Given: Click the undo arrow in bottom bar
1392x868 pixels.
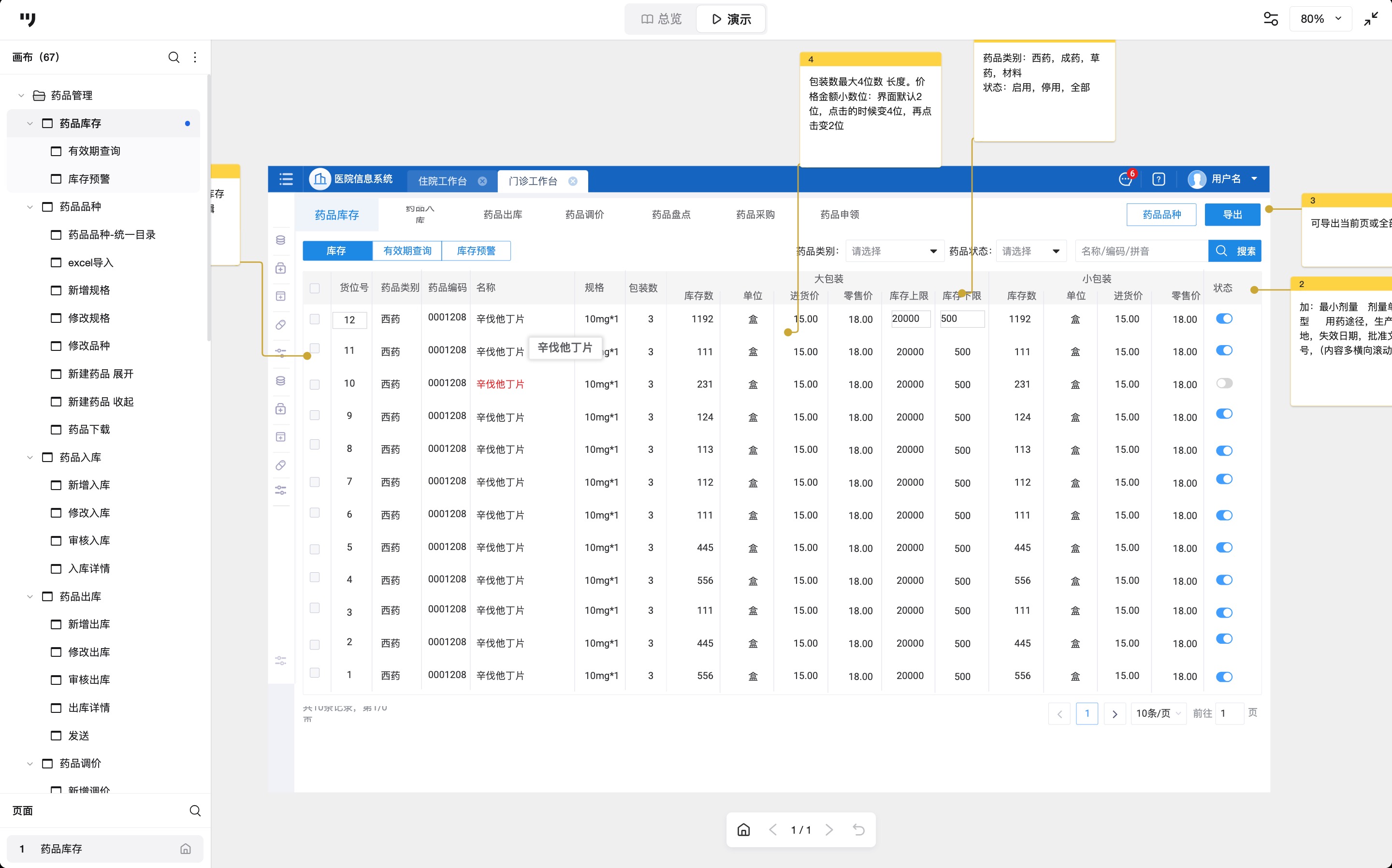Looking at the screenshot, I should (858, 829).
